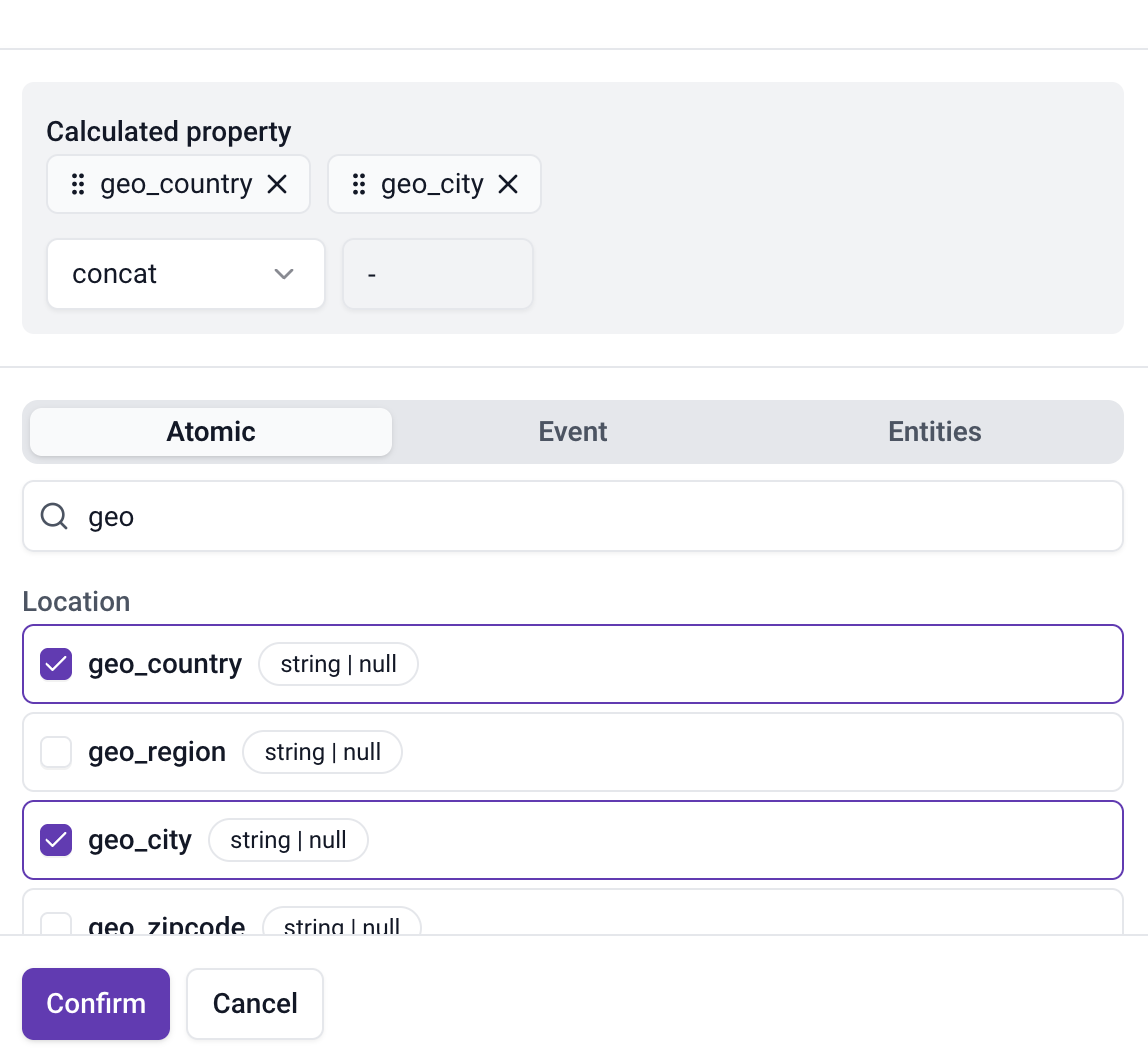Check the geo_region checkbox
This screenshot has height=1052, width=1148.
click(56, 752)
